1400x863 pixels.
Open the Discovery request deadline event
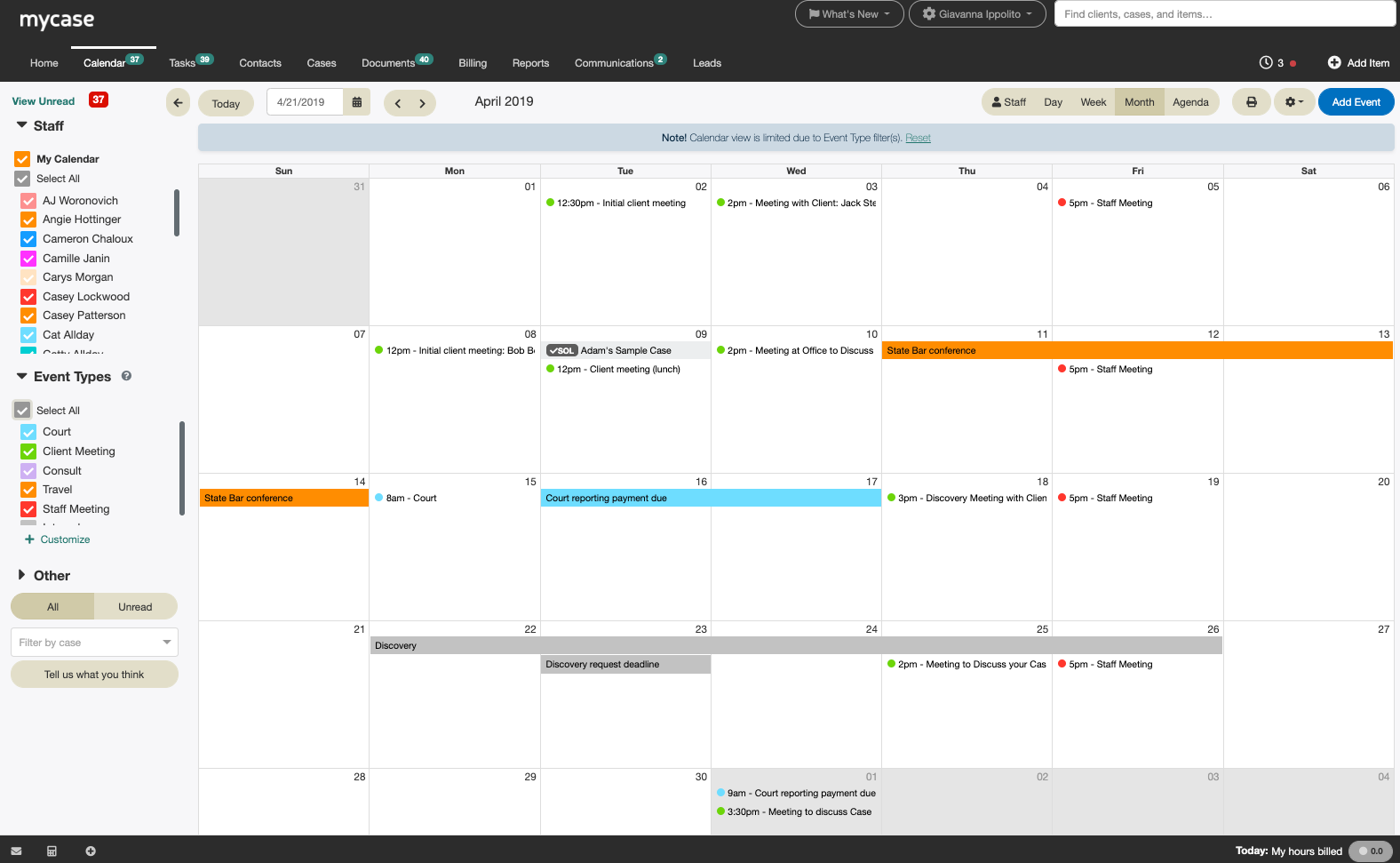point(625,665)
